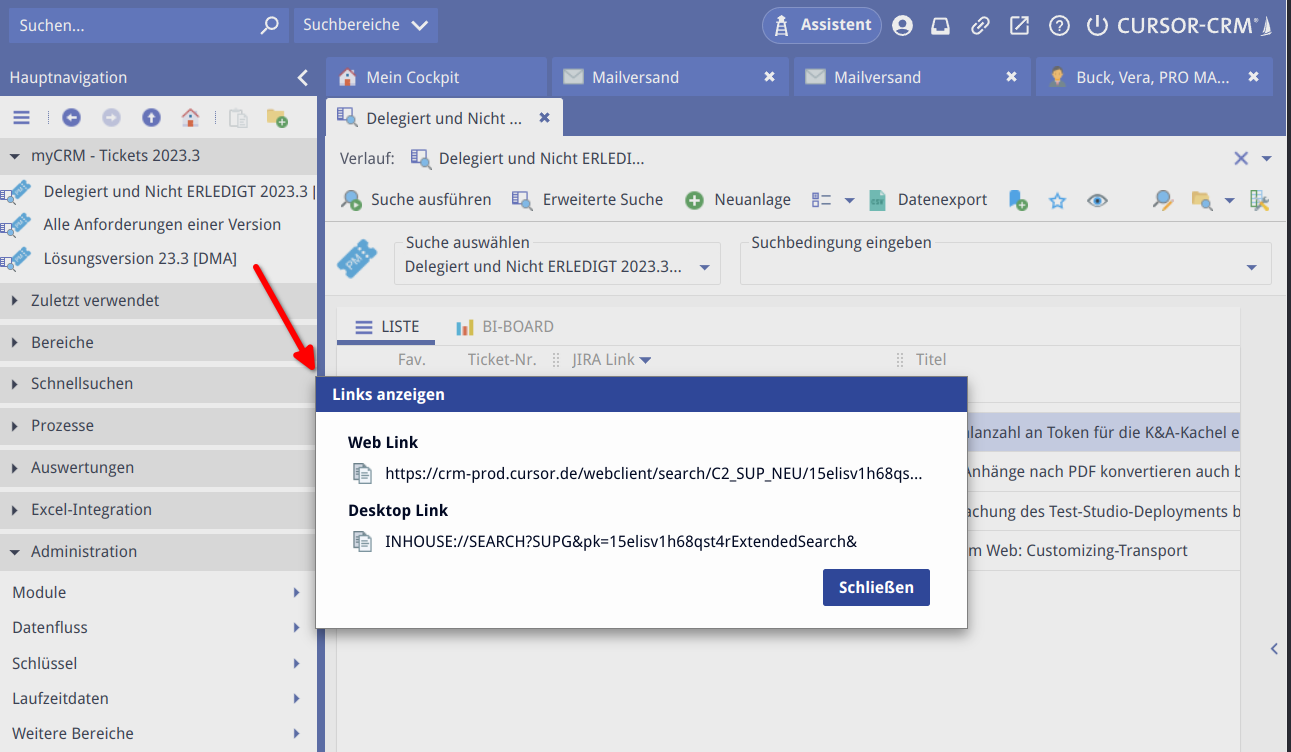Click the user profile icon in header
This screenshot has height=752, width=1291.
pyautogui.click(x=902, y=26)
